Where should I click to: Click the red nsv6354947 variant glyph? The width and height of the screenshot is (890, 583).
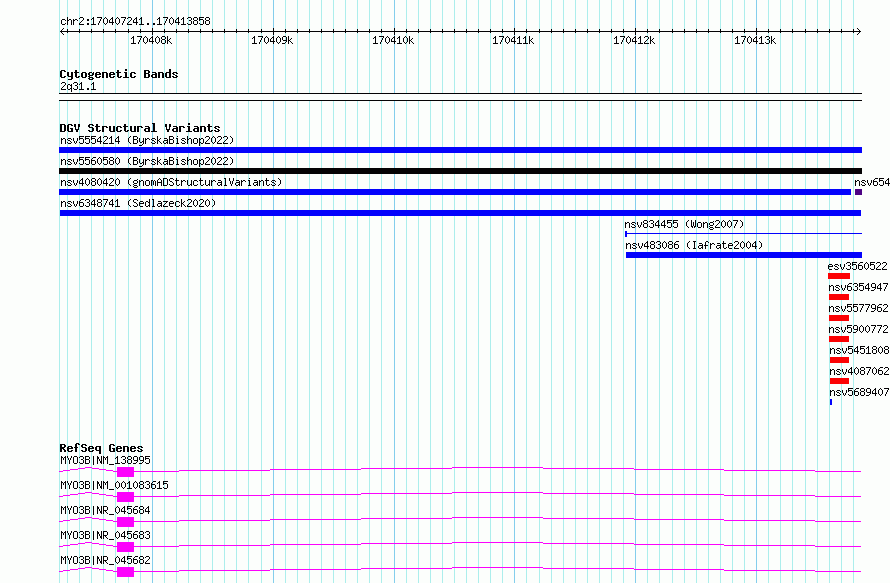(839, 297)
